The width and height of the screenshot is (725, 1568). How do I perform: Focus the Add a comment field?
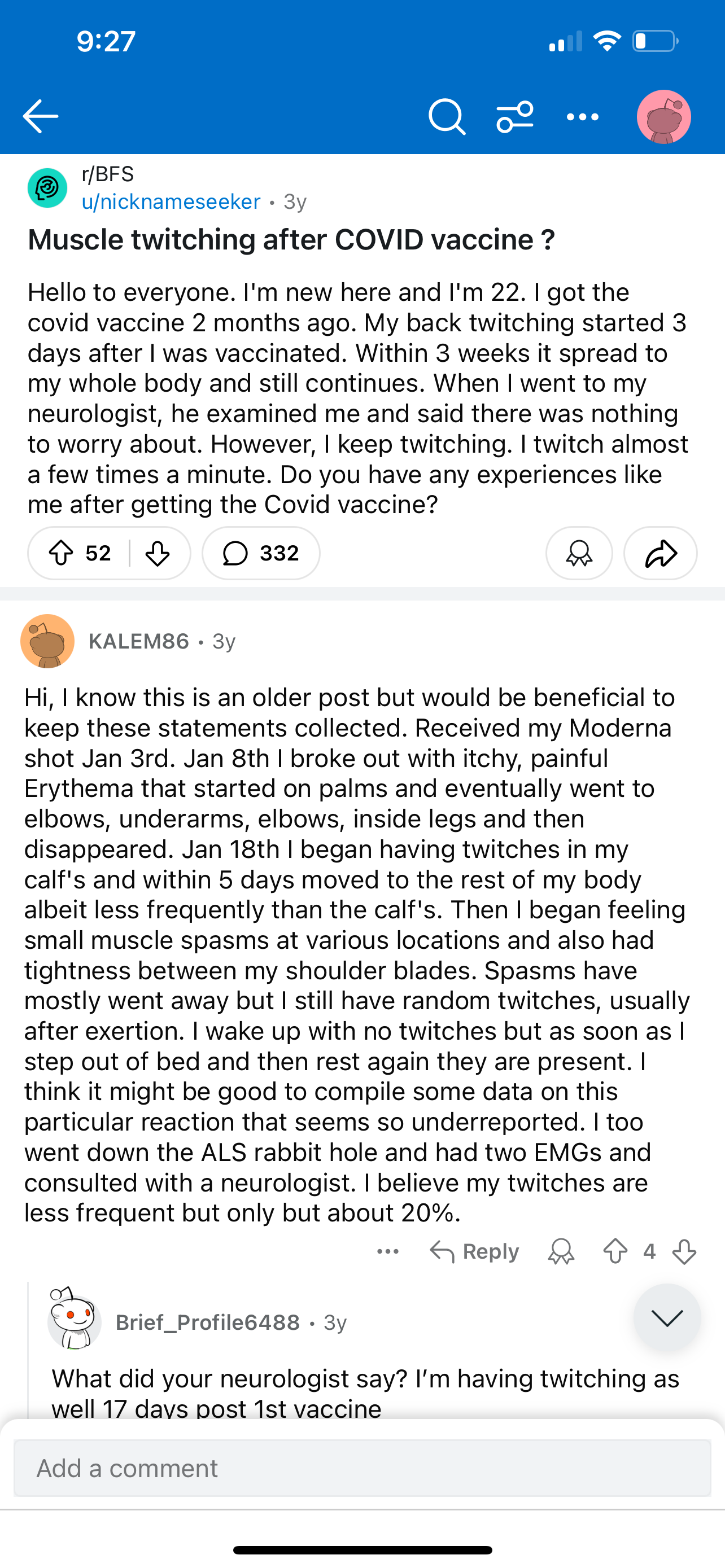click(362, 1468)
